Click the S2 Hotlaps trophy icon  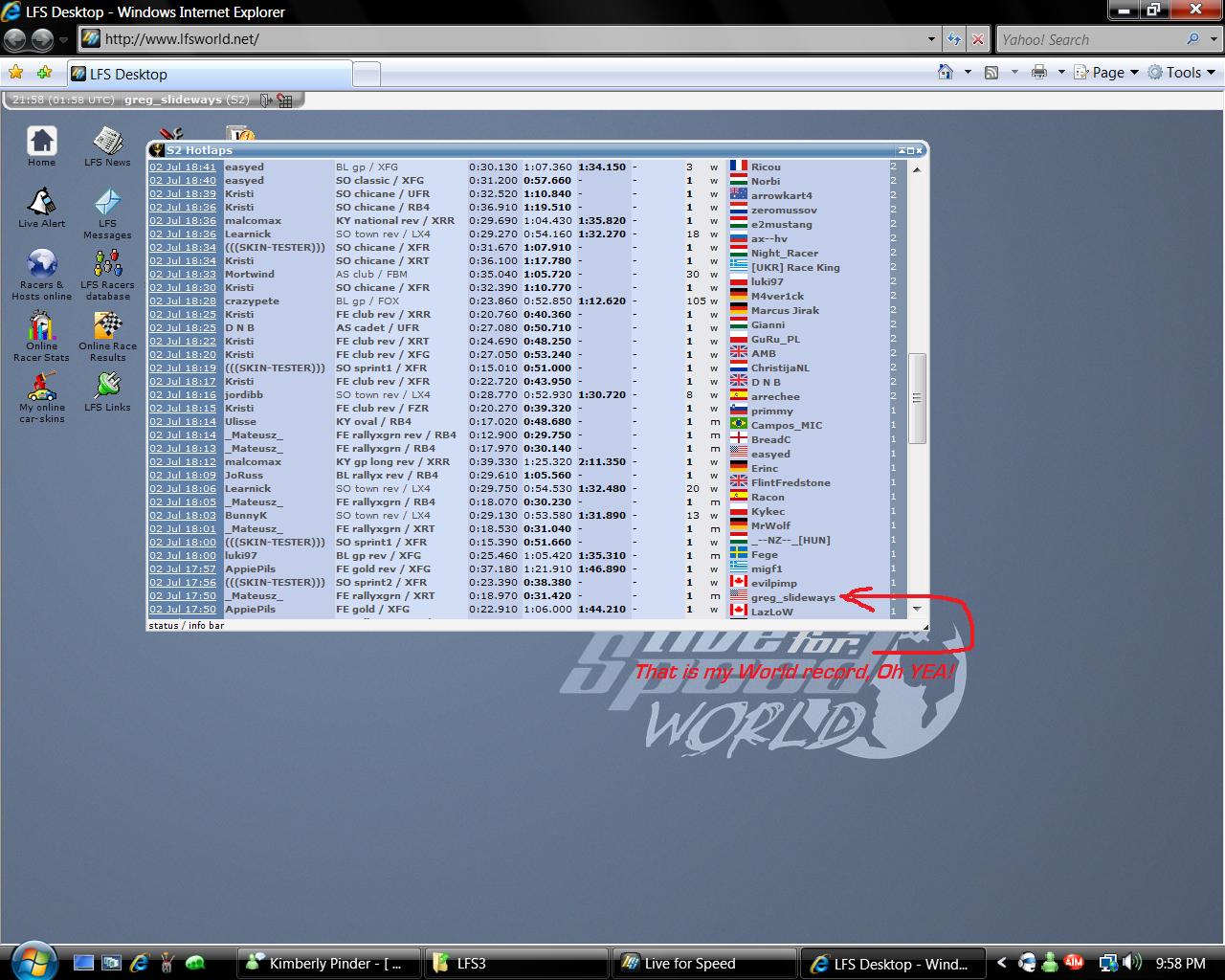157,150
